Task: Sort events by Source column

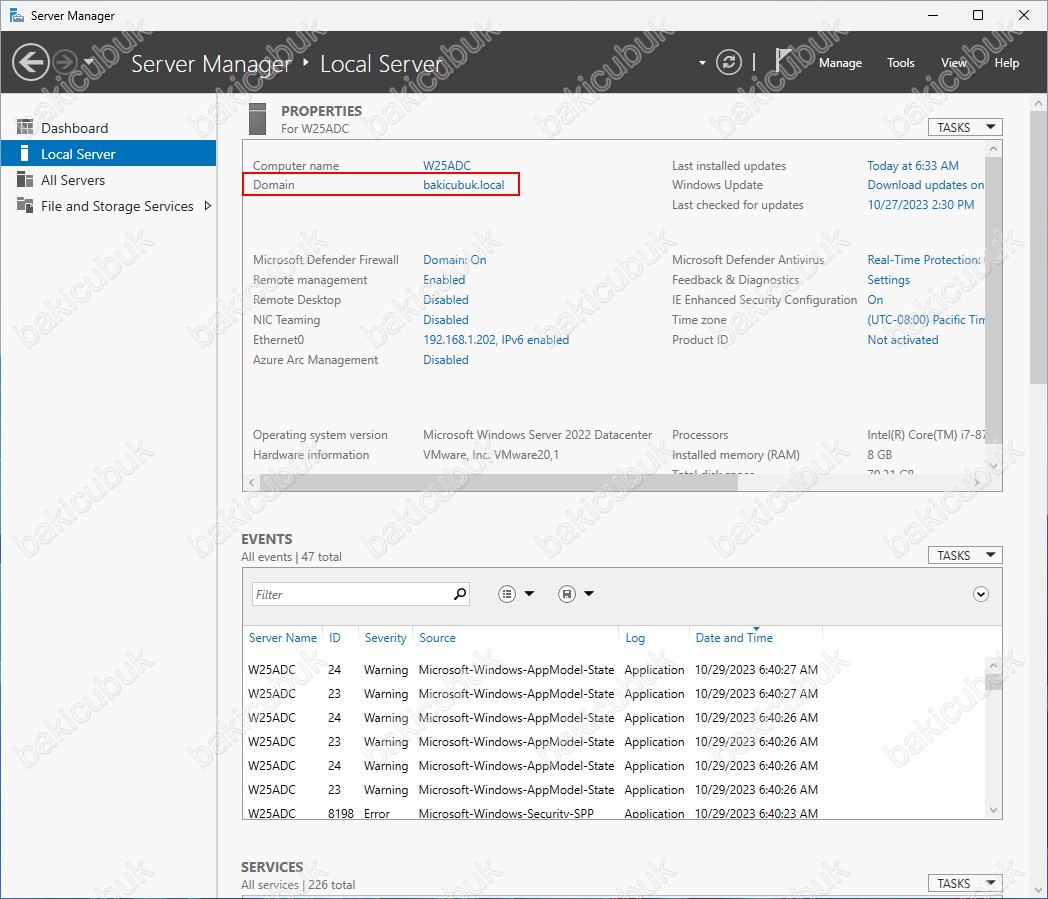Action: (437, 638)
